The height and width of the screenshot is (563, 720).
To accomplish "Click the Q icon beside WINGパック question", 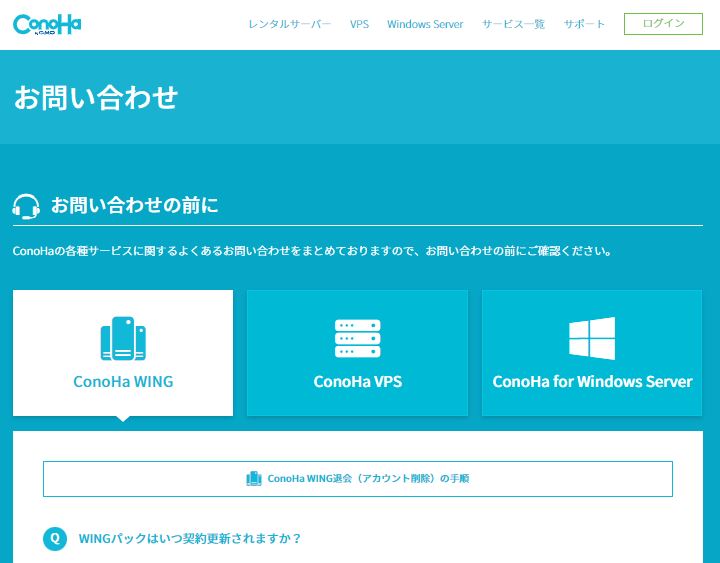I will point(55,539).
